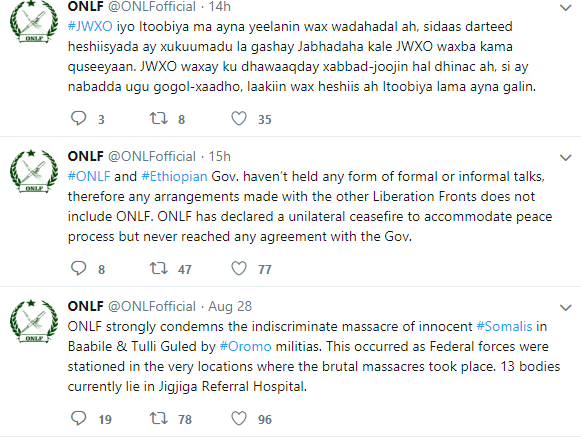Open the #ONLF hashtag in the 15h tweet

89,176
